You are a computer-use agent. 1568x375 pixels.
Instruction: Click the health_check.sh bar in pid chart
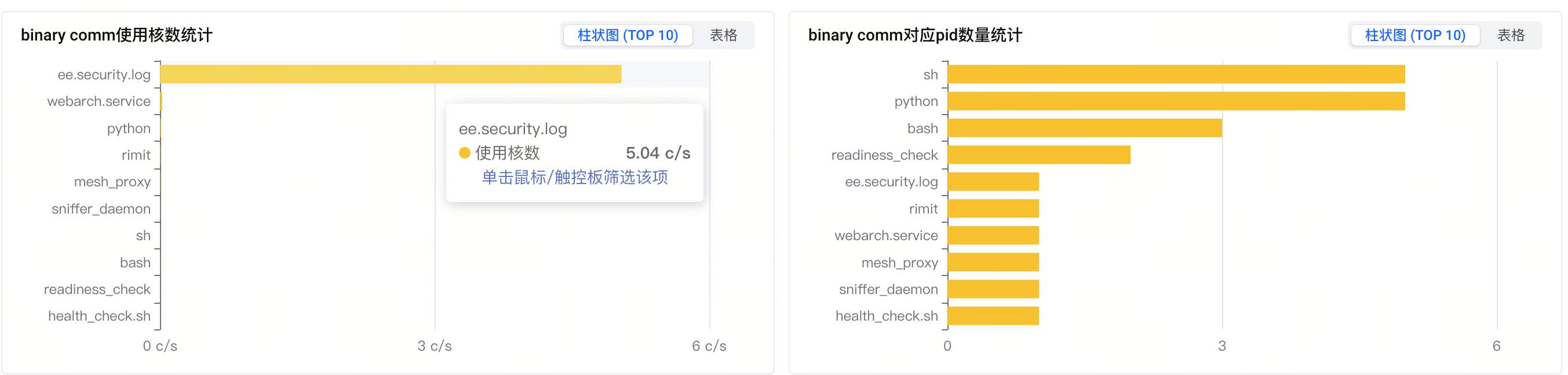993,316
